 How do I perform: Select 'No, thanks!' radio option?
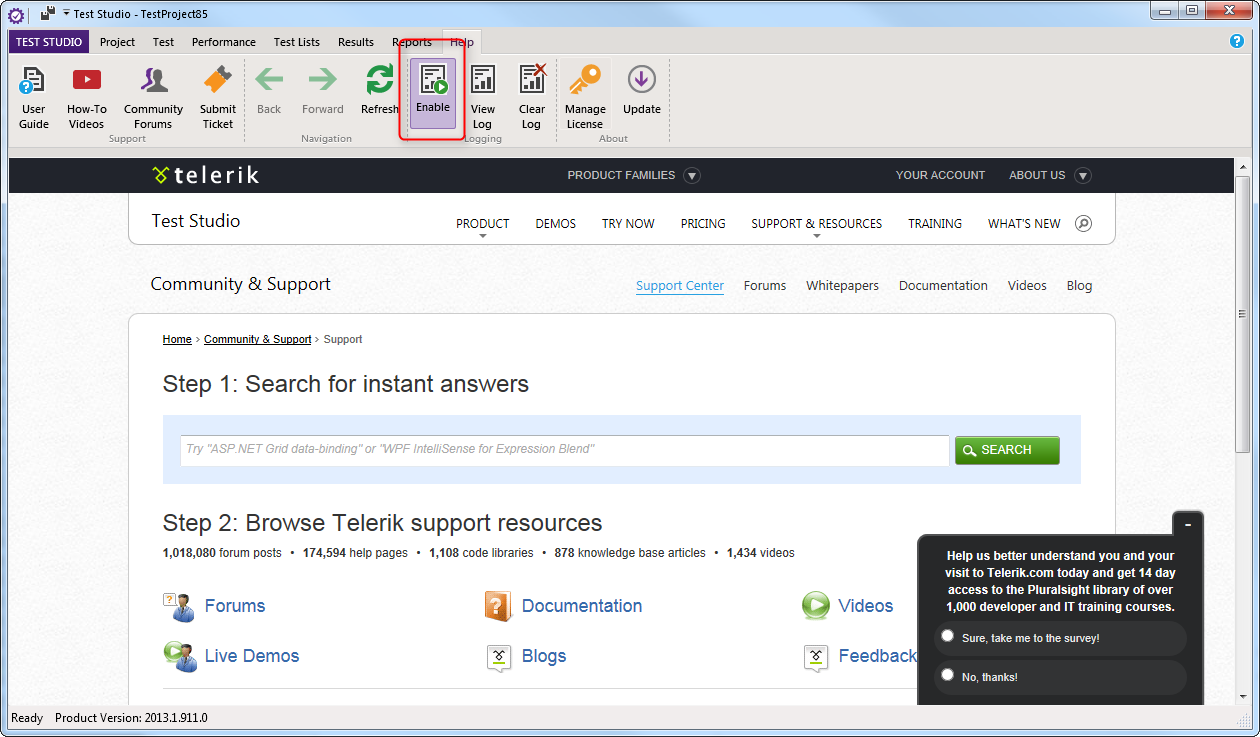pos(947,675)
